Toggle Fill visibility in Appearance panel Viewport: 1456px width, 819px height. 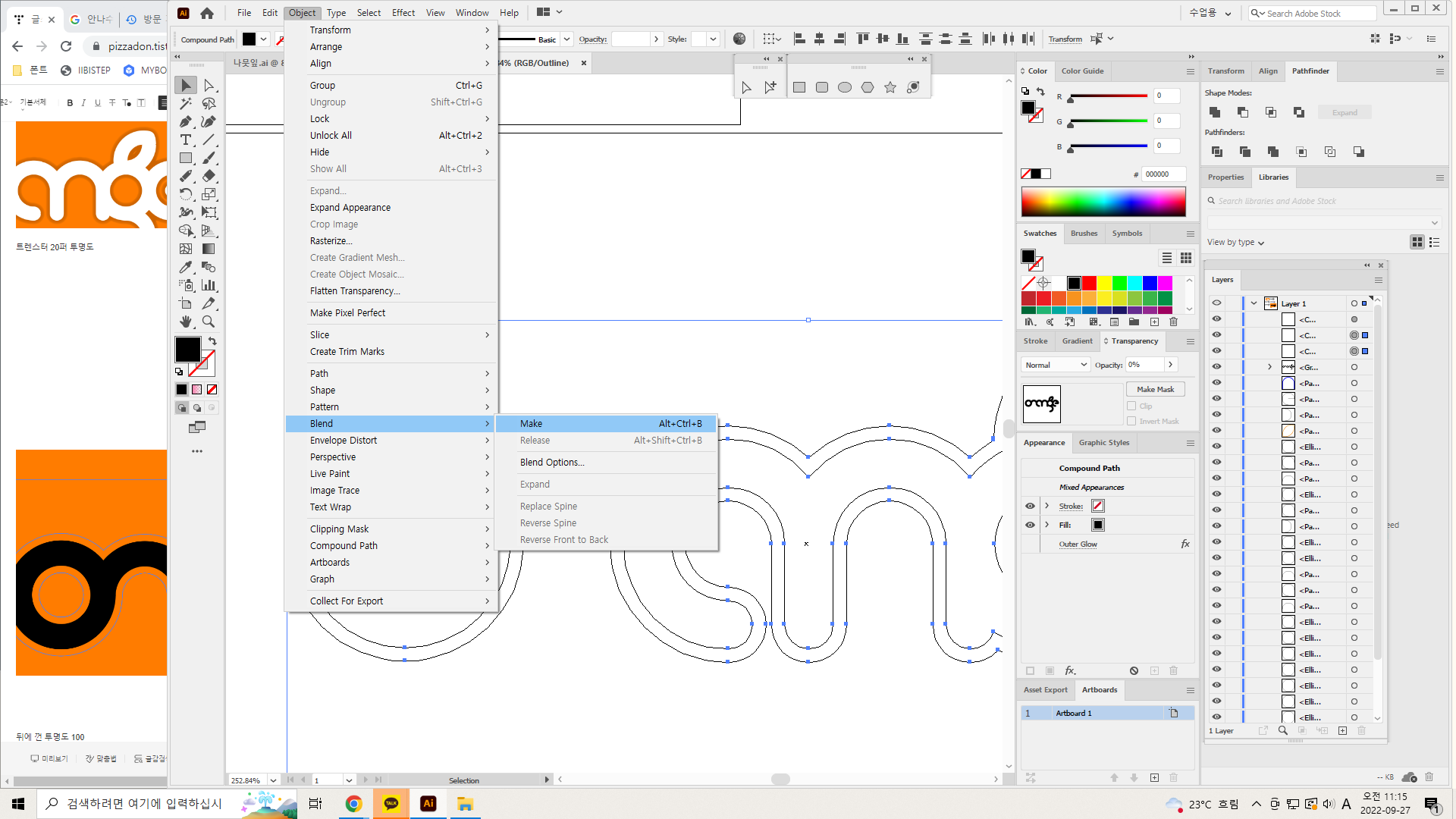1030,525
